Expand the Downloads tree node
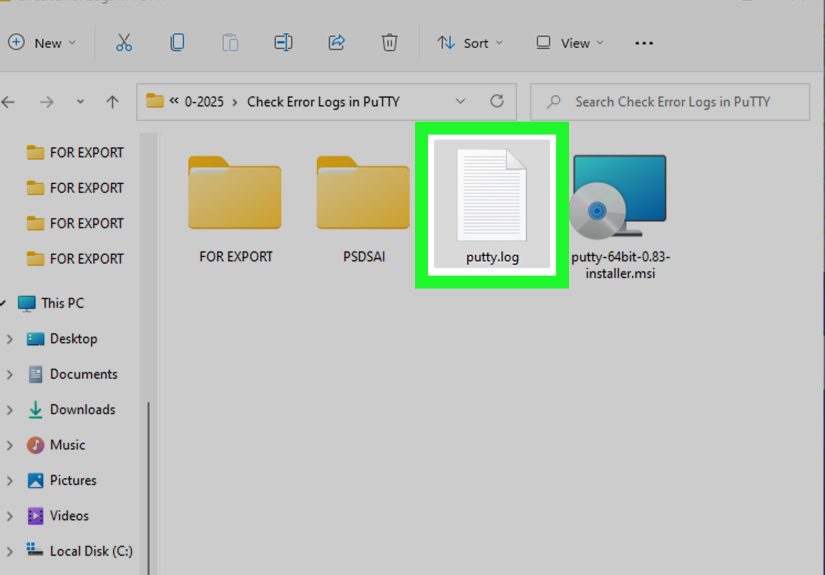The image size is (825, 575). point(9,410)
